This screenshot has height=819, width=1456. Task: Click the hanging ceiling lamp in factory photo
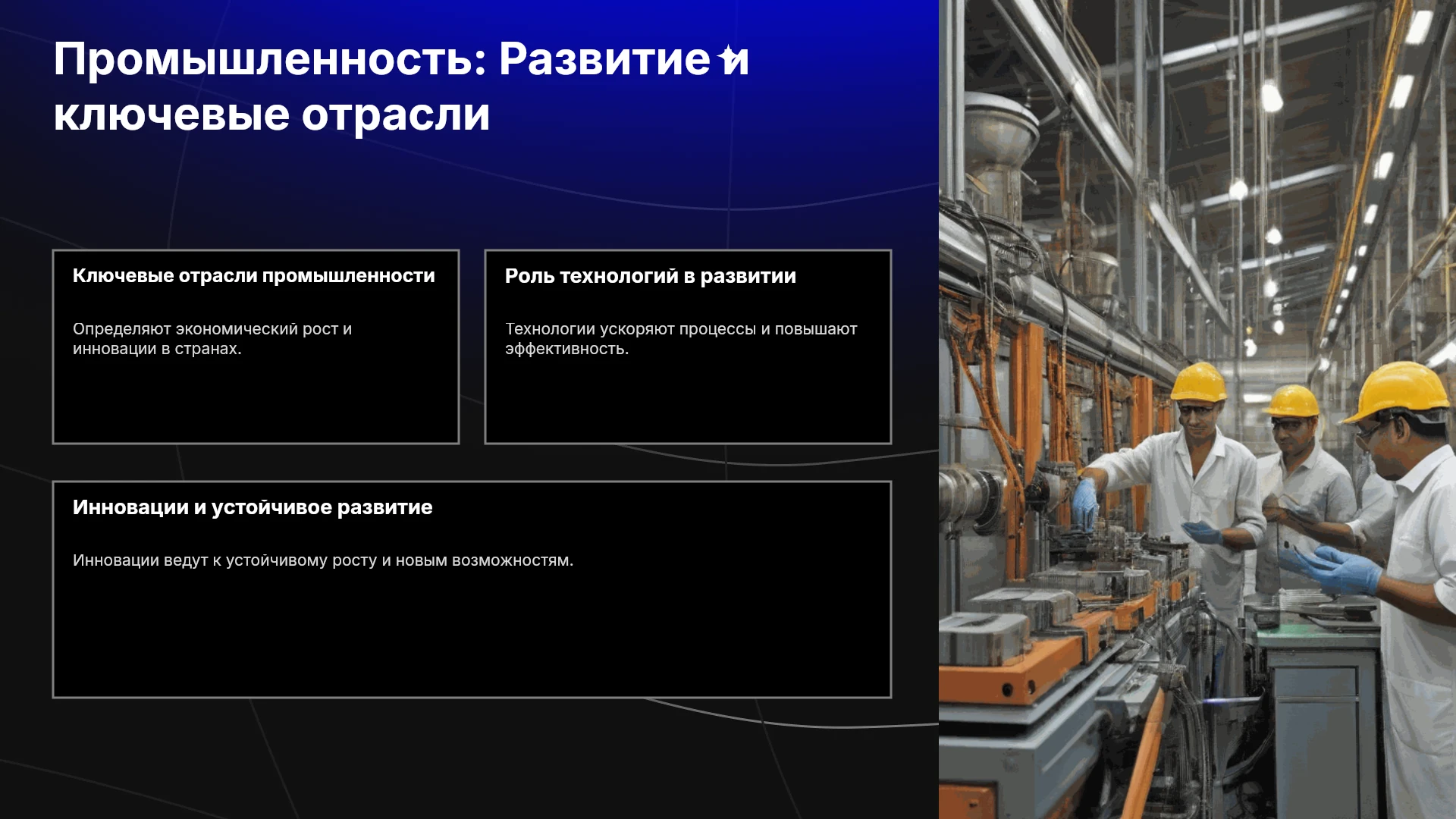[1272, 97]
